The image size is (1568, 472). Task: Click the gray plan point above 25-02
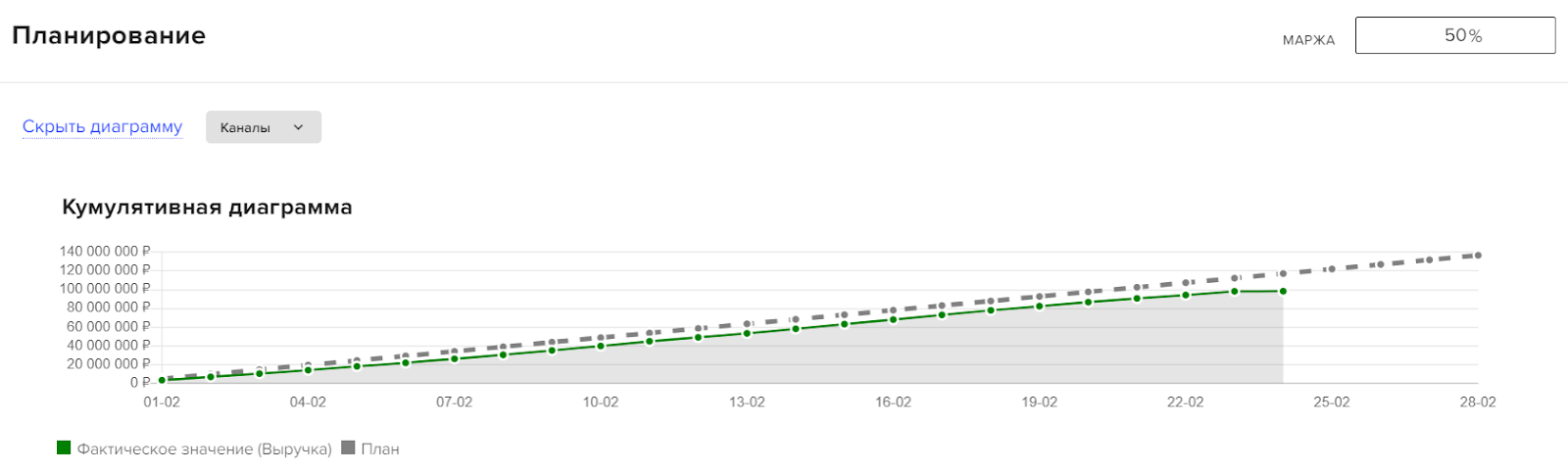pyautogui.click(x=1331, y=268)
